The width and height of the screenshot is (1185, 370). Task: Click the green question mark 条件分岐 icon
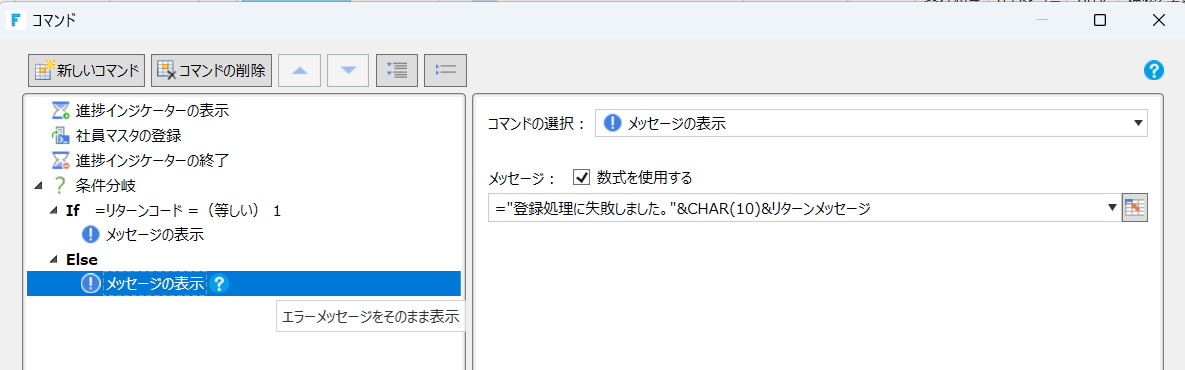pos(60,186)
